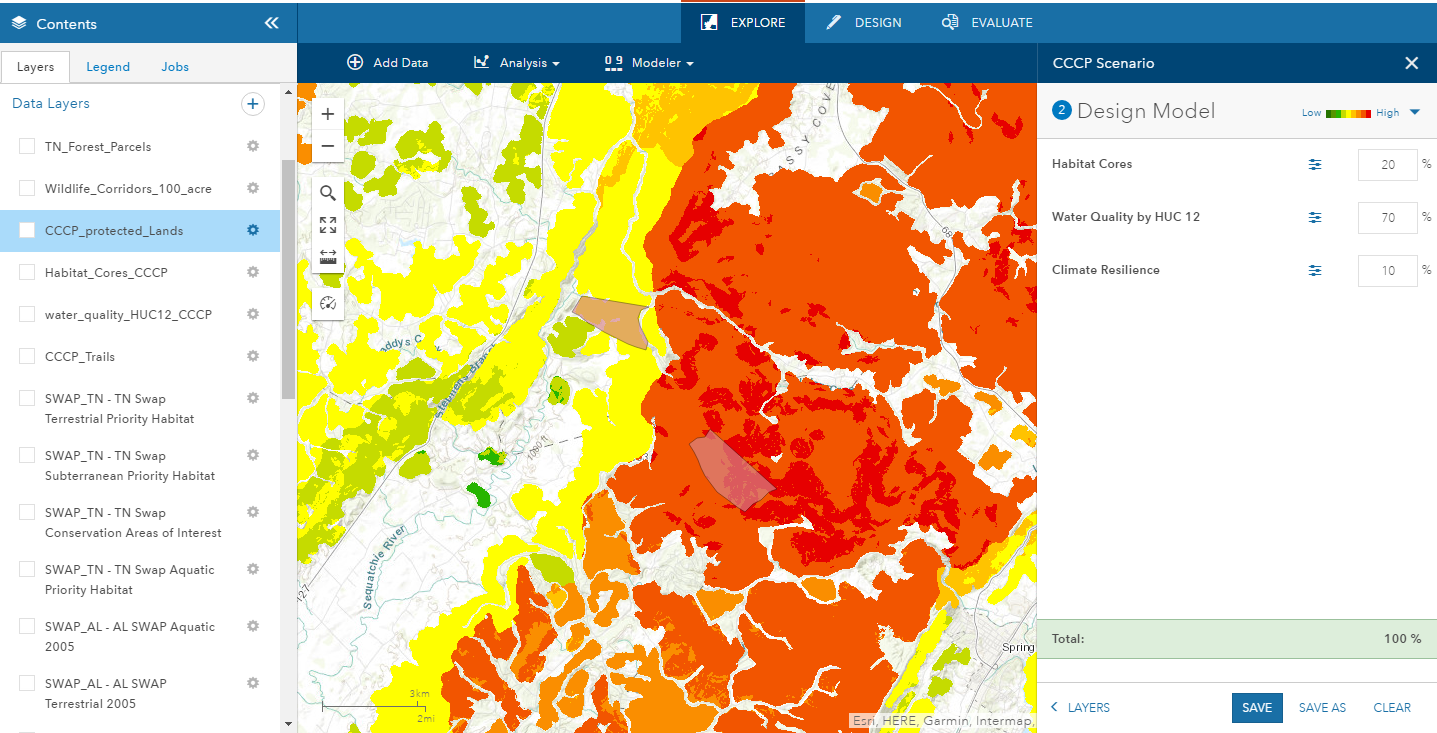Switch to the DESIGN tab
Screen dimensions: 1437x733
864,22
